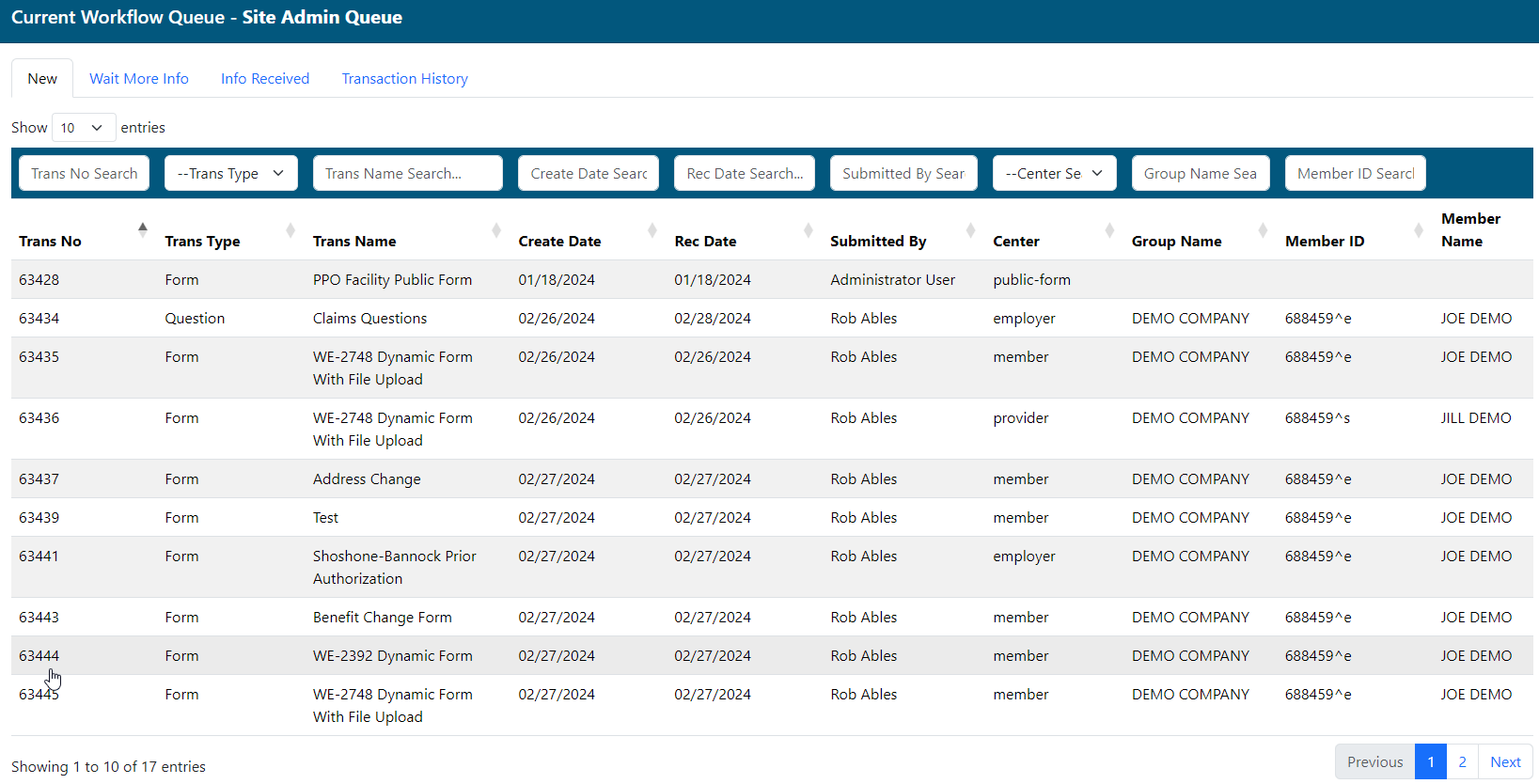Sort table by Trans Name icon

[x=496, y=230]
